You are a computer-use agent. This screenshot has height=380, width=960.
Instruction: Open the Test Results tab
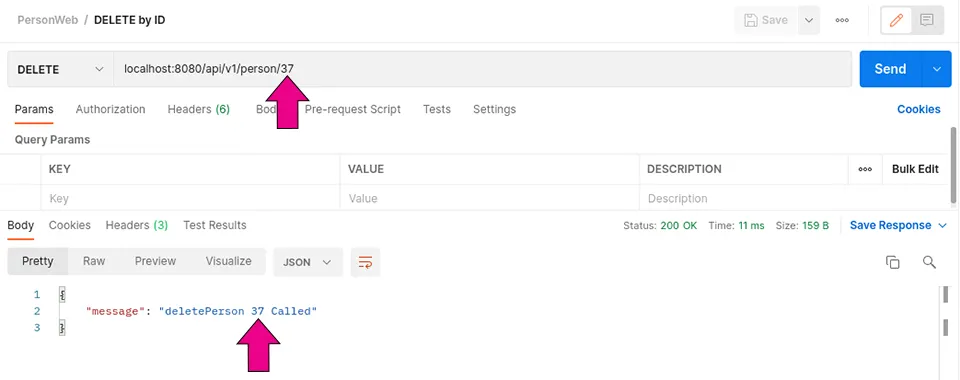(215, 225)
